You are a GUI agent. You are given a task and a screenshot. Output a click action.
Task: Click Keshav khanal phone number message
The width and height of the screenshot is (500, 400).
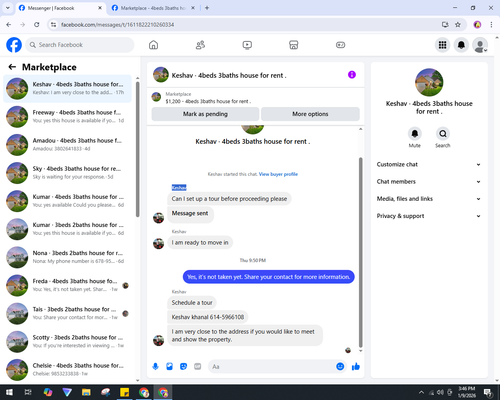pyautogui.click(x=208, y=317)
